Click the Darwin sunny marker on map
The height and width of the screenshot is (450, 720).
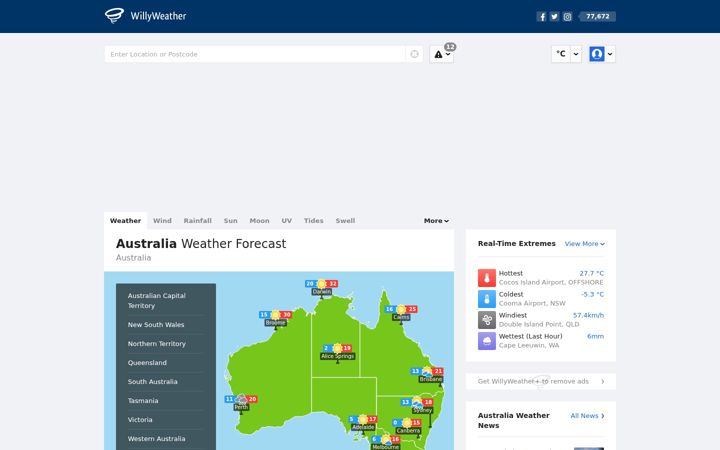click(x=321, y=287)
